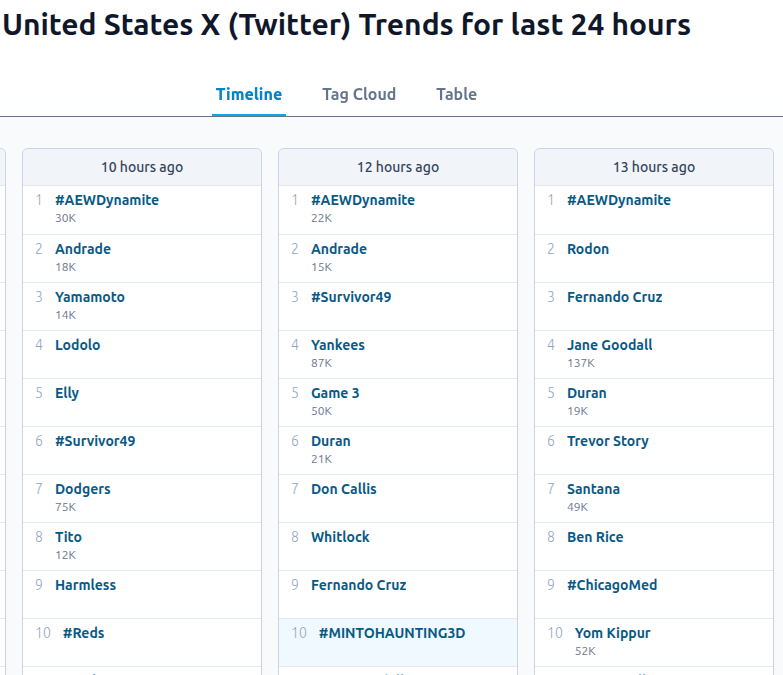Click Trevor Story trend link
Viewport: 783px width, 675px height.
tap(608, 441)
